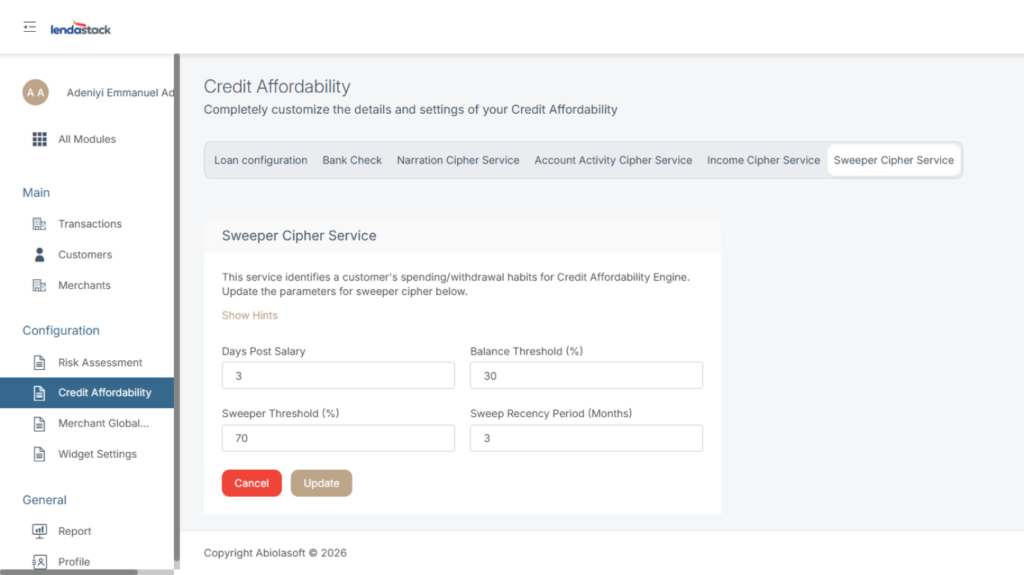Click the Customers person icon
This screenshot has width=1024, height=575.
tap(40, 255)
